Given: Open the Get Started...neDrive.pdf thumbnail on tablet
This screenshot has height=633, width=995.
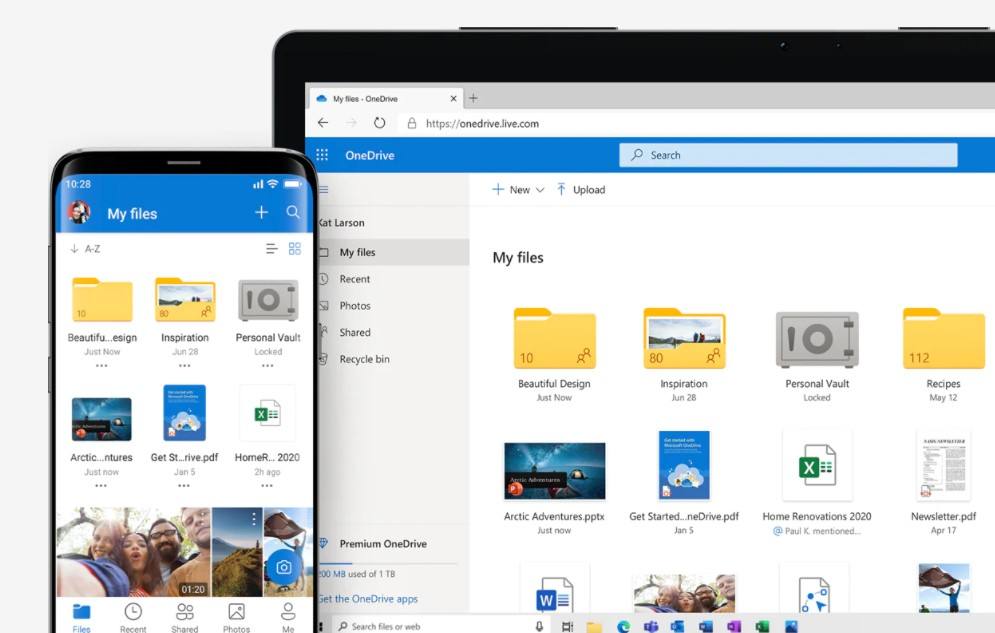Looking at the screenshot, I should (x=684, y=466).
